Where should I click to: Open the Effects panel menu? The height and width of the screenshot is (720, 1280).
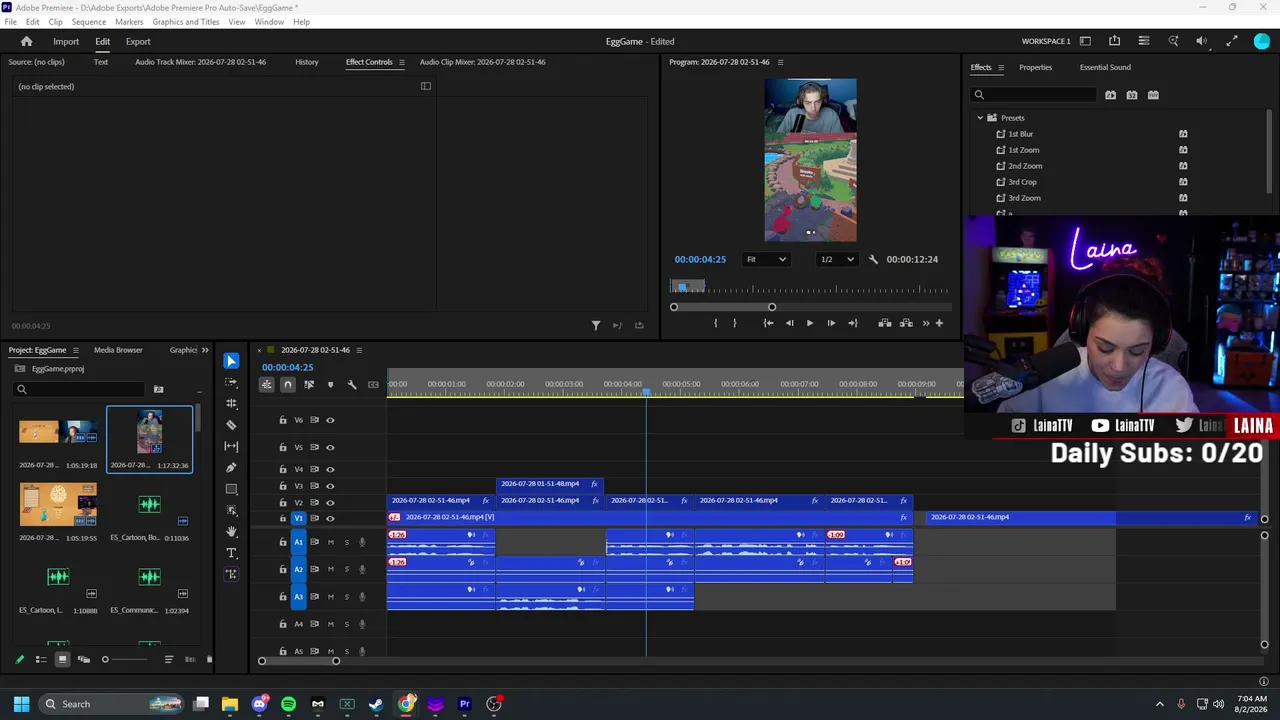[x=1002, y=67]
